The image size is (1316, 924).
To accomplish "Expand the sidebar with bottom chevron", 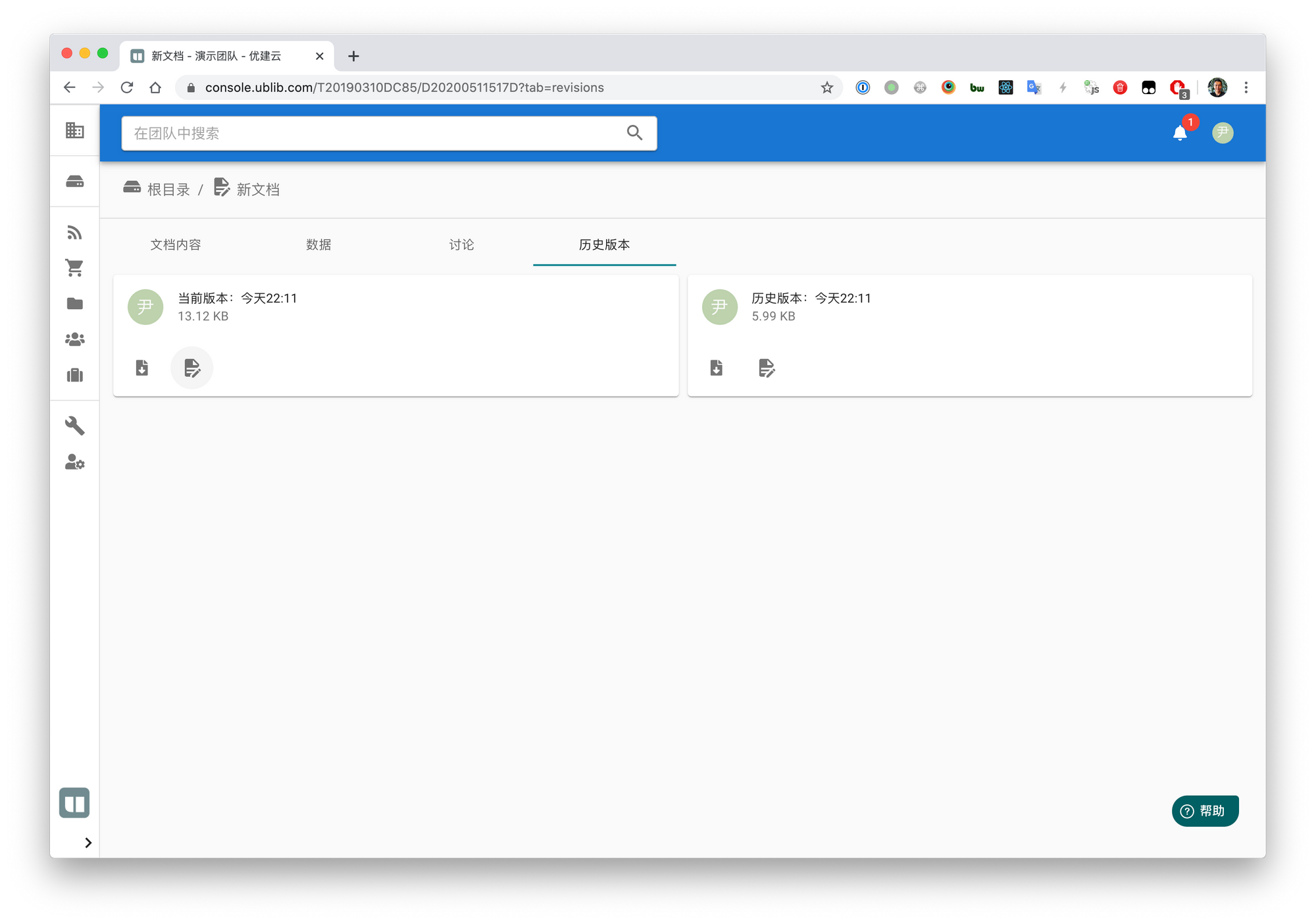I will (x=88, y=842).
